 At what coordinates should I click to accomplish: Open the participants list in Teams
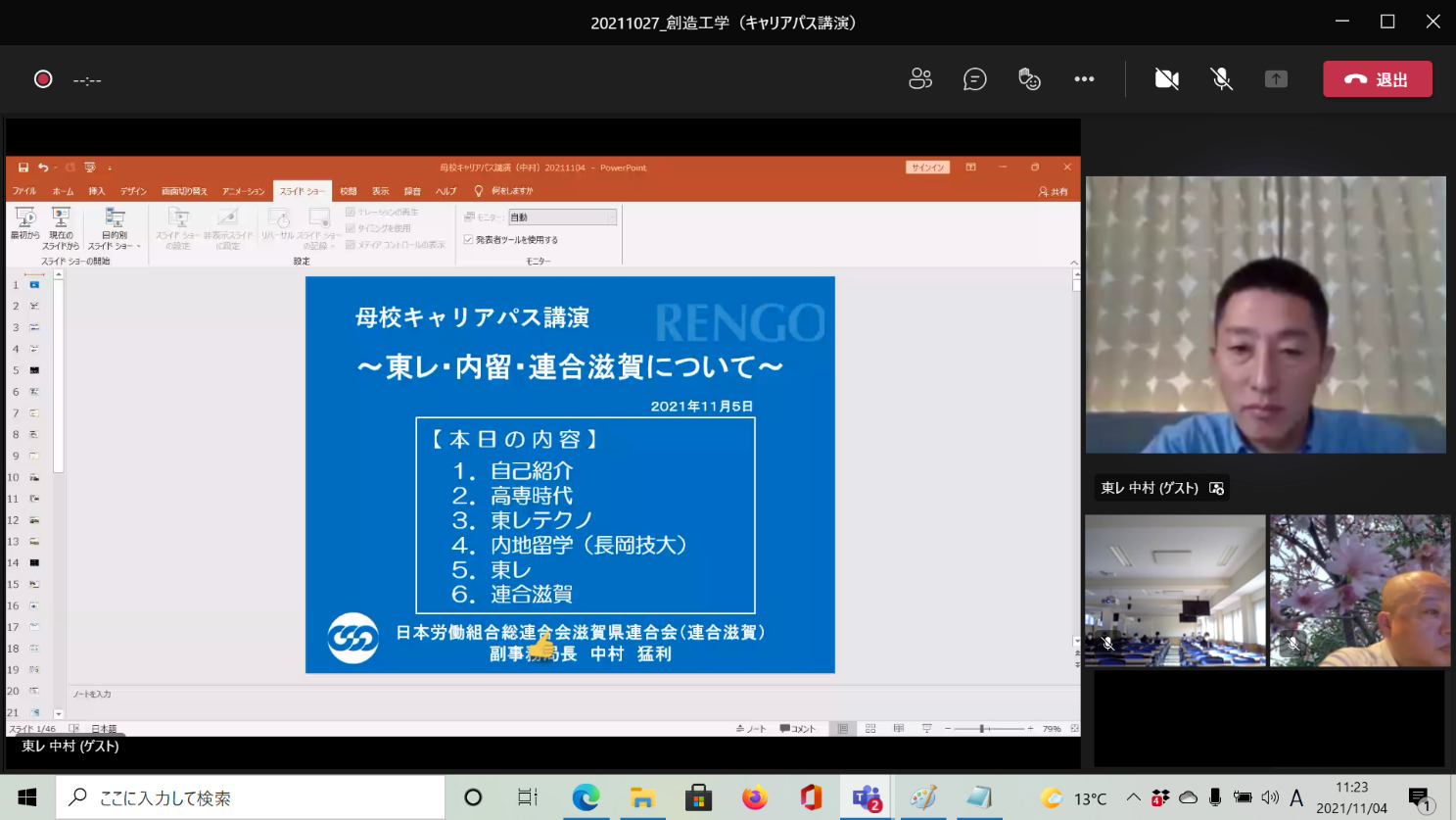(x=920, y=79)
